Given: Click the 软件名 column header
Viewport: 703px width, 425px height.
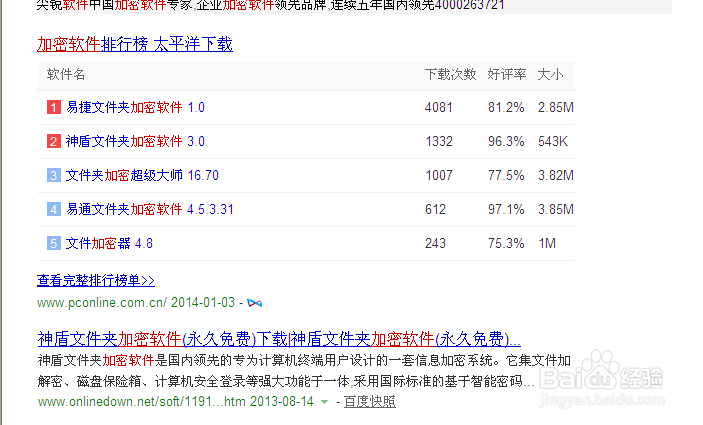Looking at the screenshot, I should click(65, 74).
